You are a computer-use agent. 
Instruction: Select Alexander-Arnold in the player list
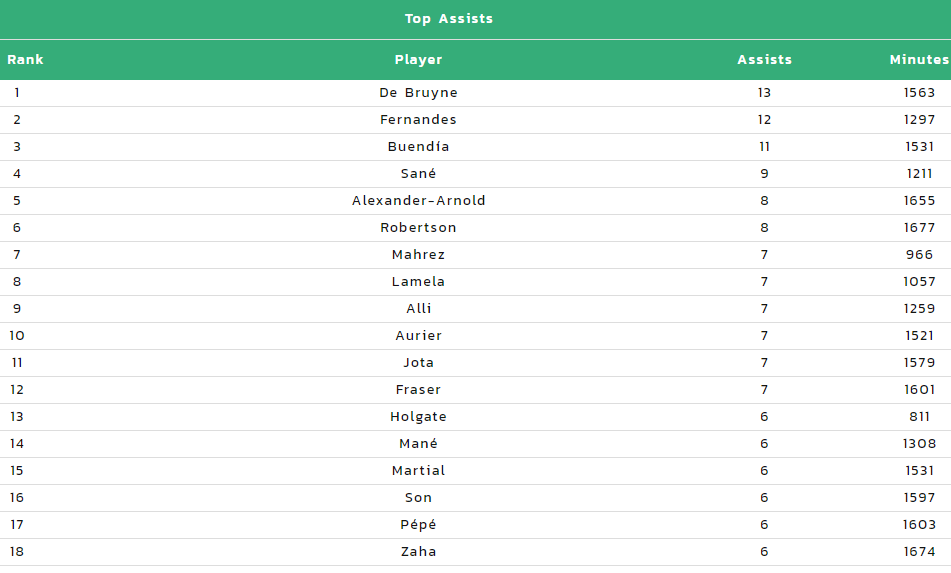click(418, 201)
